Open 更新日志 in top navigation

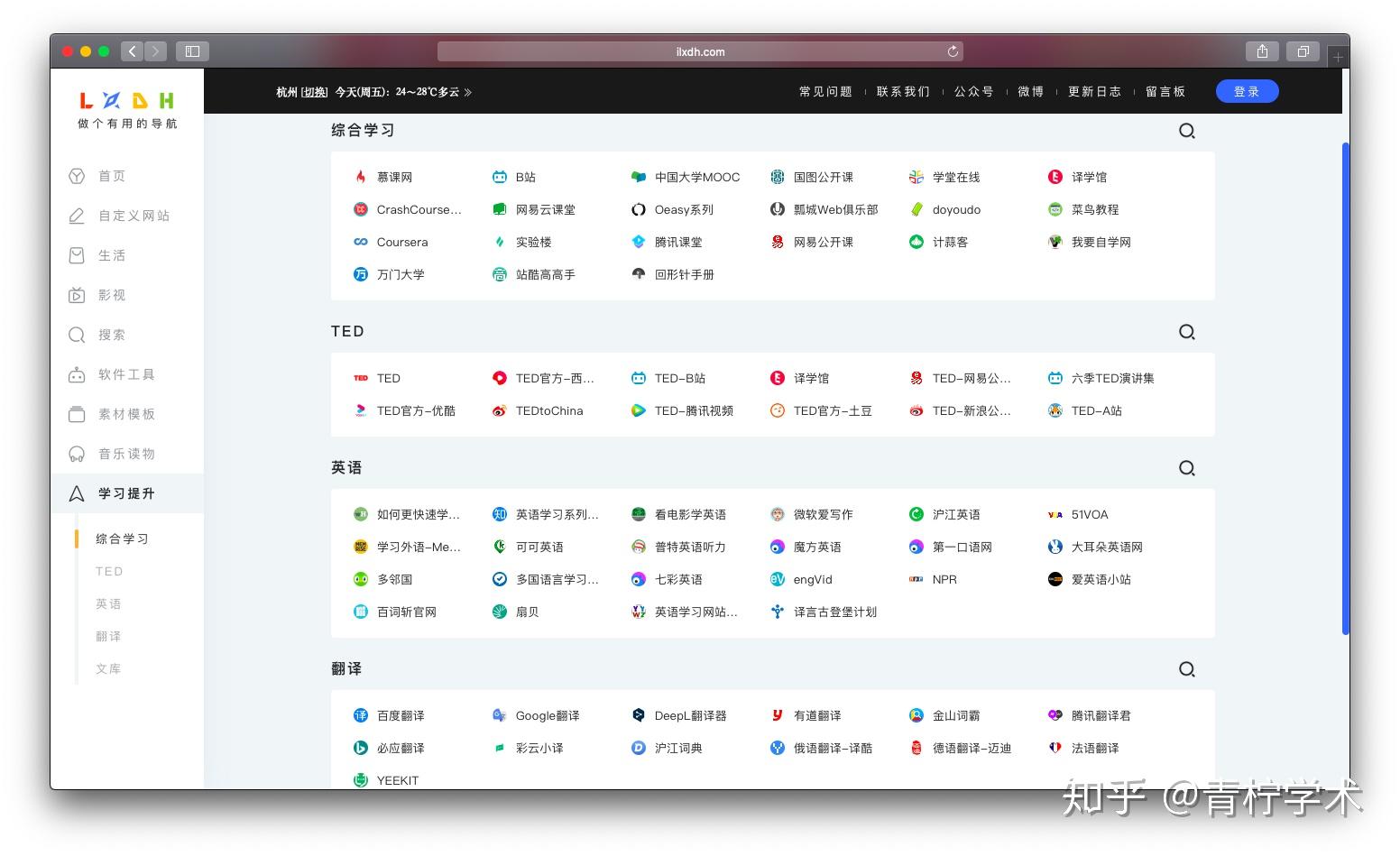tap(1094, 91)
